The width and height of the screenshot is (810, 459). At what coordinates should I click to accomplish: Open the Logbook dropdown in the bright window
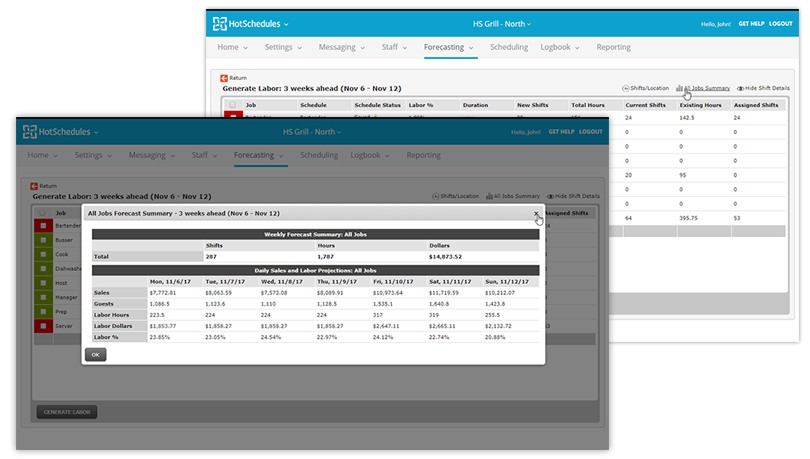[x=559, y=47]
